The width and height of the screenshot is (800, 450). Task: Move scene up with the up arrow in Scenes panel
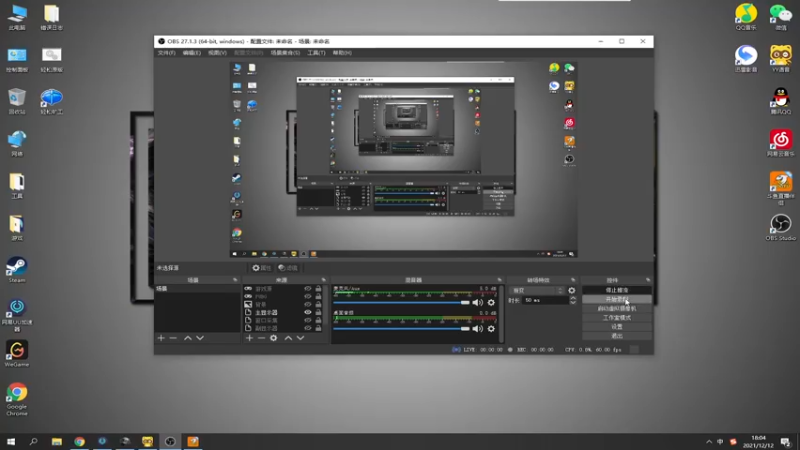[x=188, y=338]
